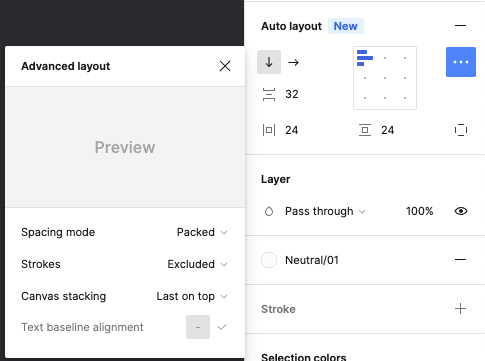
Task: Click the Layer section title
Action: tap(275, 179)
